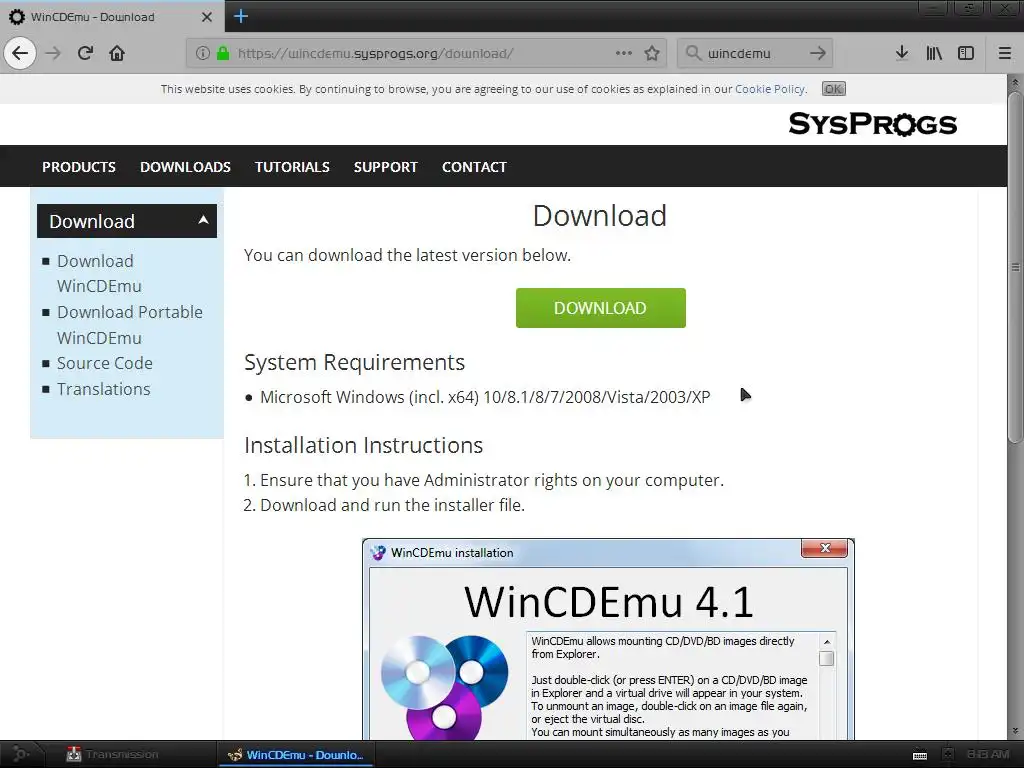Screen dimensions: 1024x768
Task: Select WinCDEmu - Downlo... taskbar entry
Action: tap(297, 754)
